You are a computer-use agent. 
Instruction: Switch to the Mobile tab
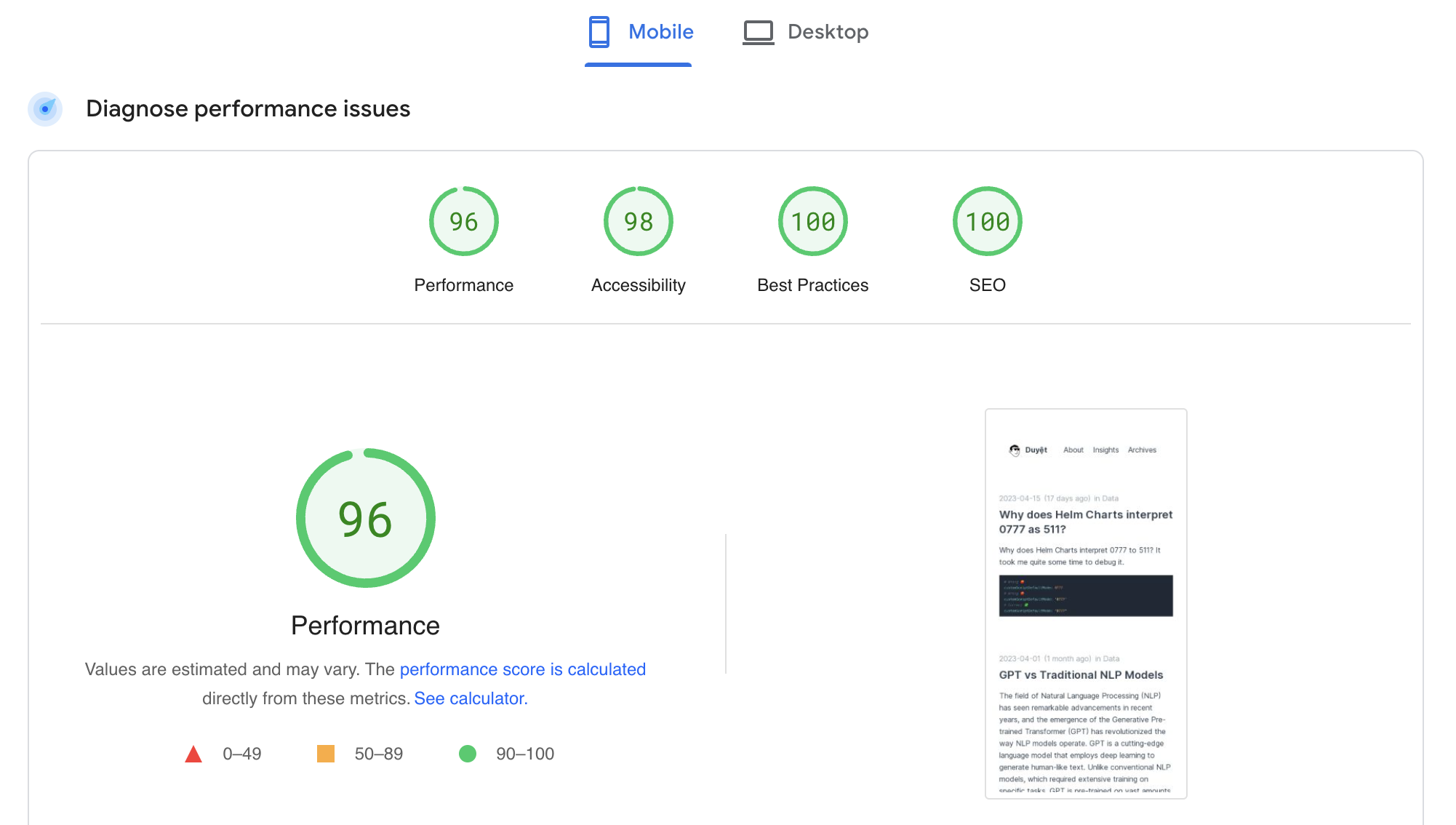[660, 32]
